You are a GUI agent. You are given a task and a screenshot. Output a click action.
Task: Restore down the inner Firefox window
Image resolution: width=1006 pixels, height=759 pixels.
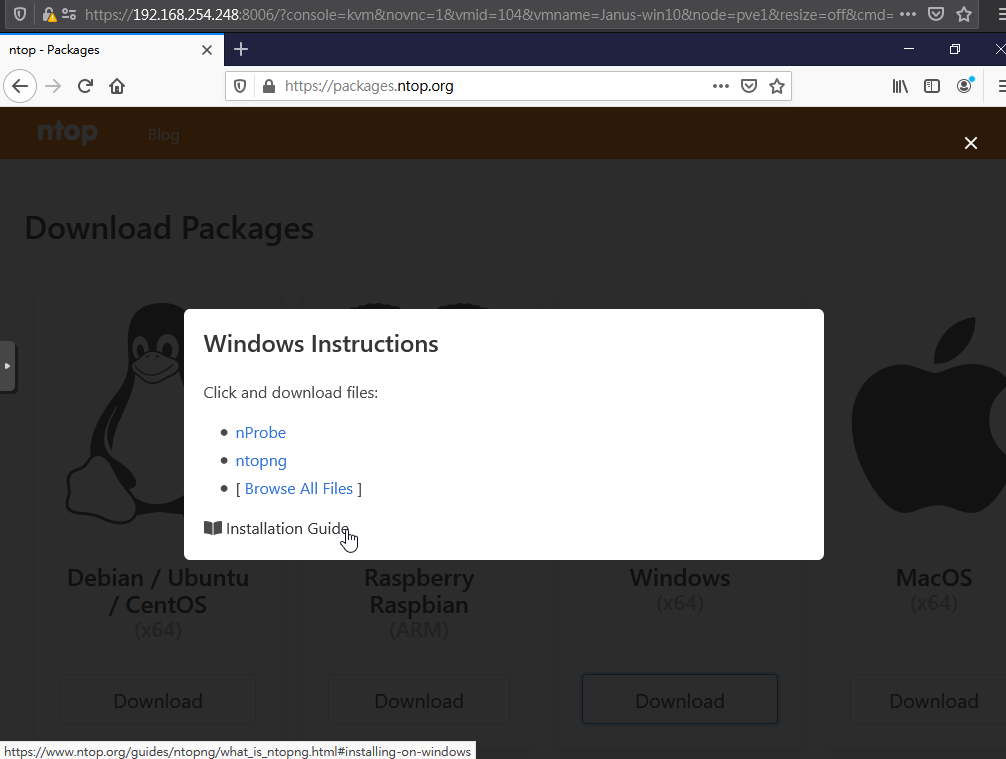point(955,49)
